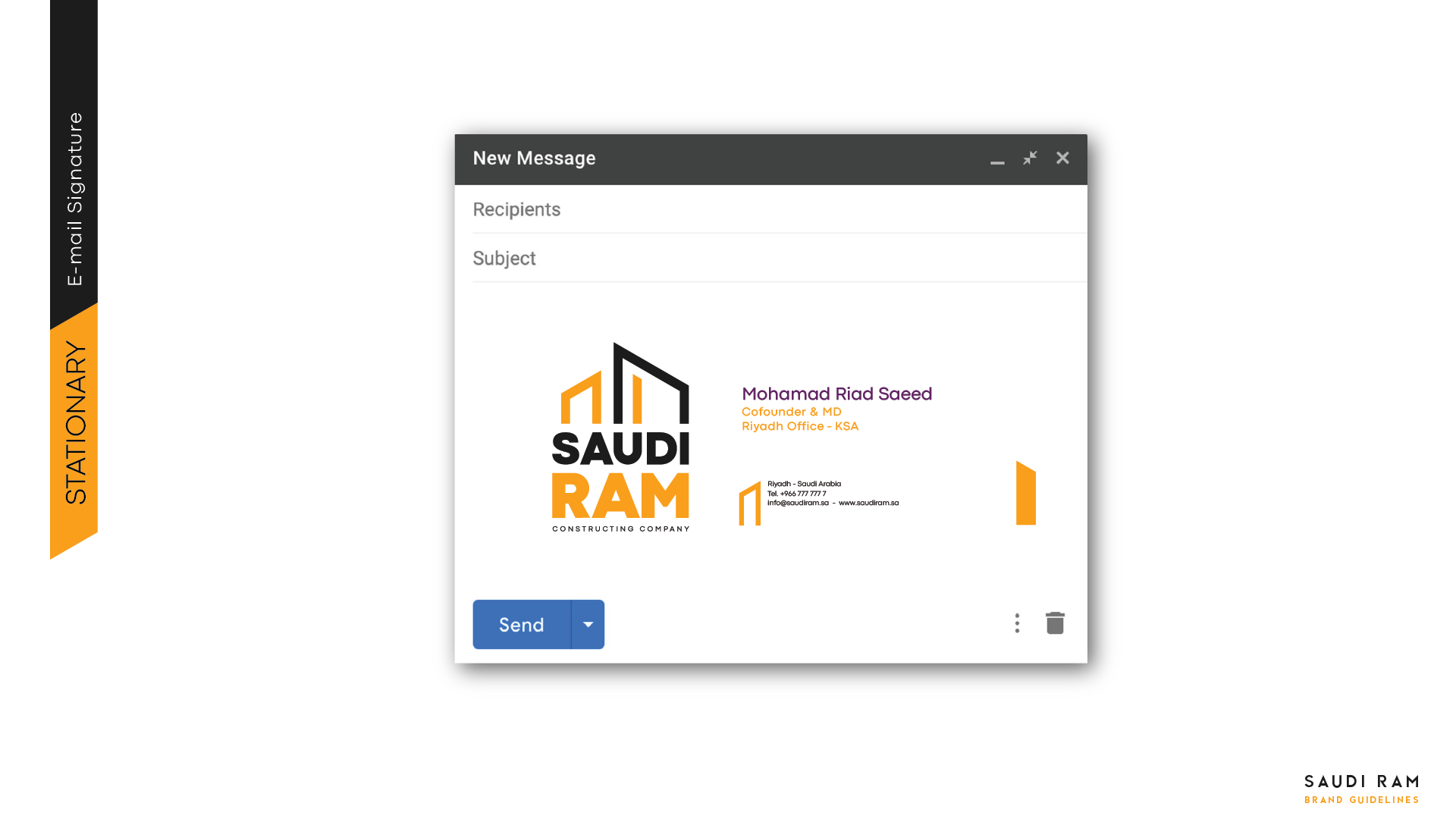The height and width of the screenshot is (819, 1456).
Task: Open the three-dot more options menu
Action: coord(1017,623)
